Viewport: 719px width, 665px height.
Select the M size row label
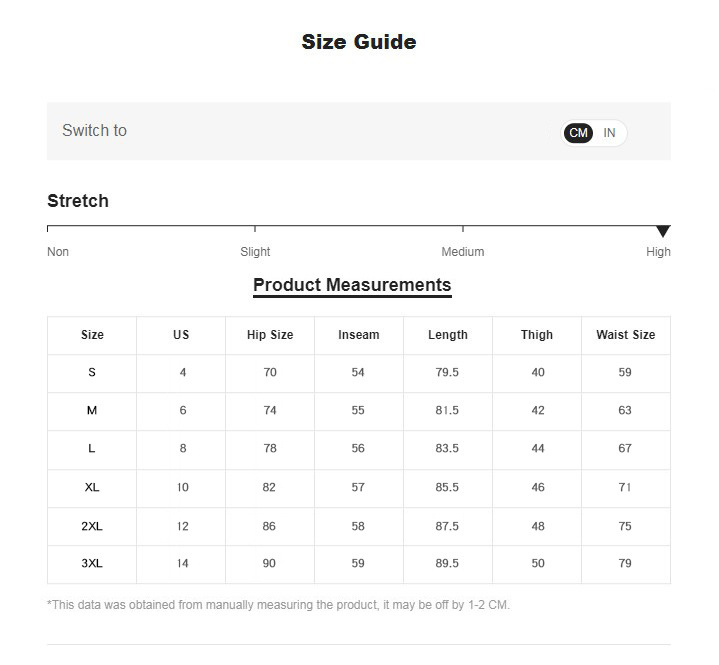pos(92,411)
